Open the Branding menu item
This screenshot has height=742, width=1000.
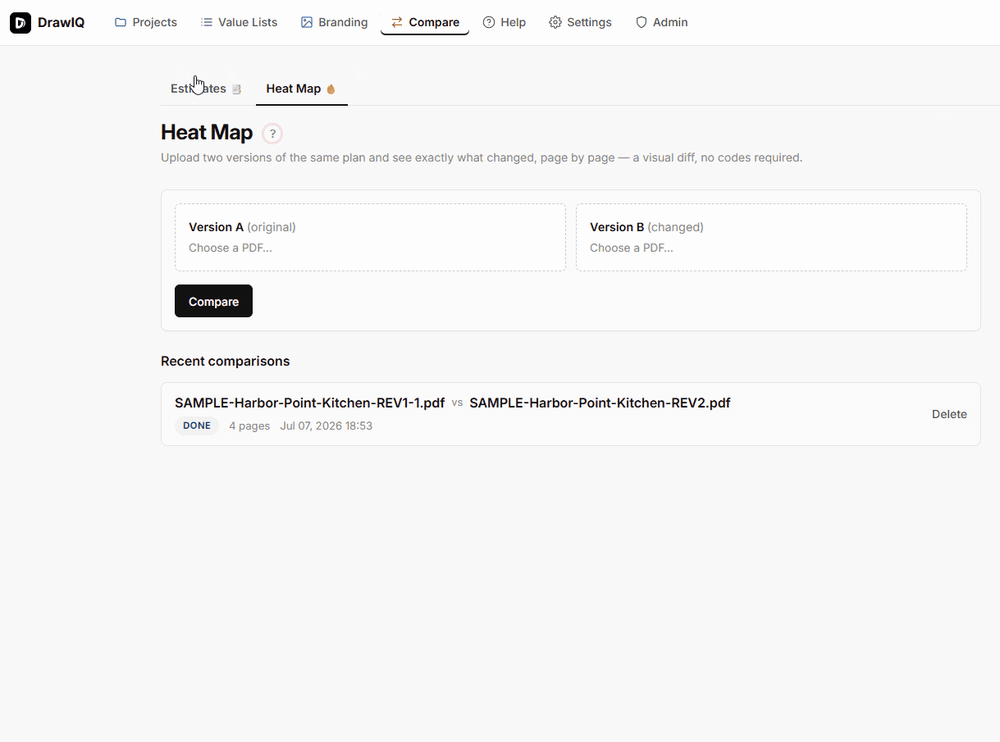click(335, 22)
